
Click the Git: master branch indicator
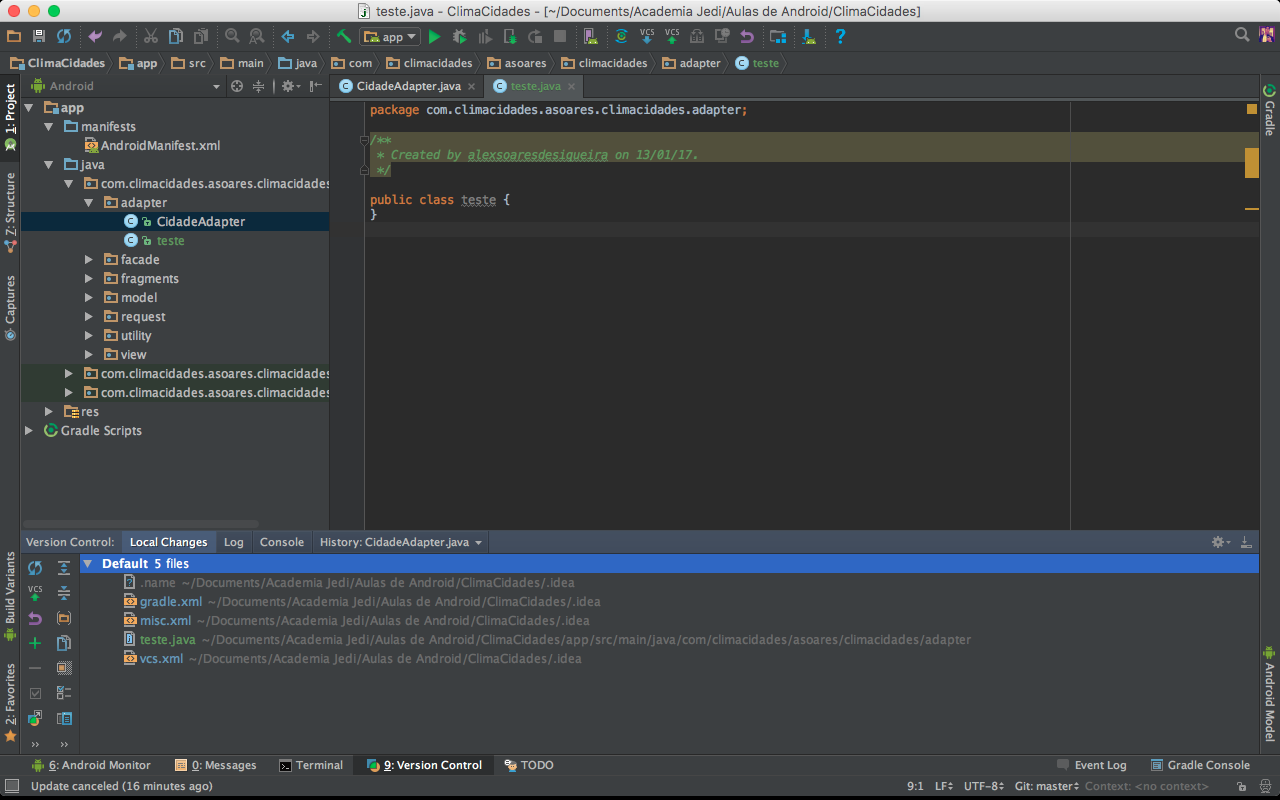(1046, 787)
